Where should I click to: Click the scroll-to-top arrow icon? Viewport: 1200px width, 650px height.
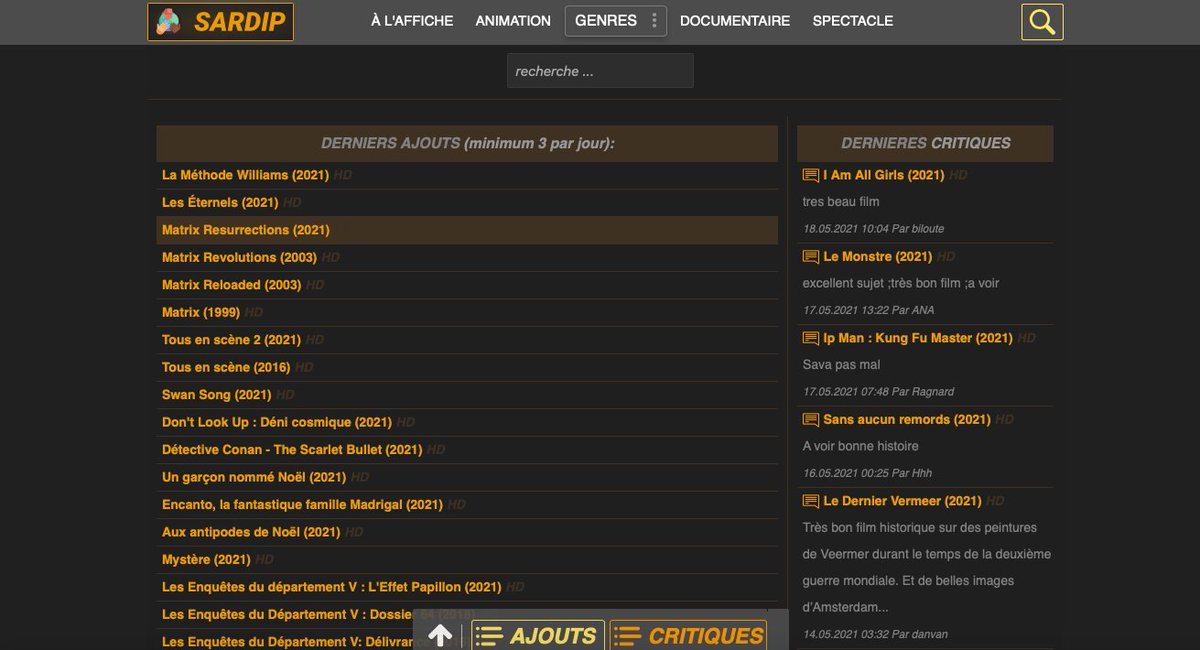tap(440, 635)
